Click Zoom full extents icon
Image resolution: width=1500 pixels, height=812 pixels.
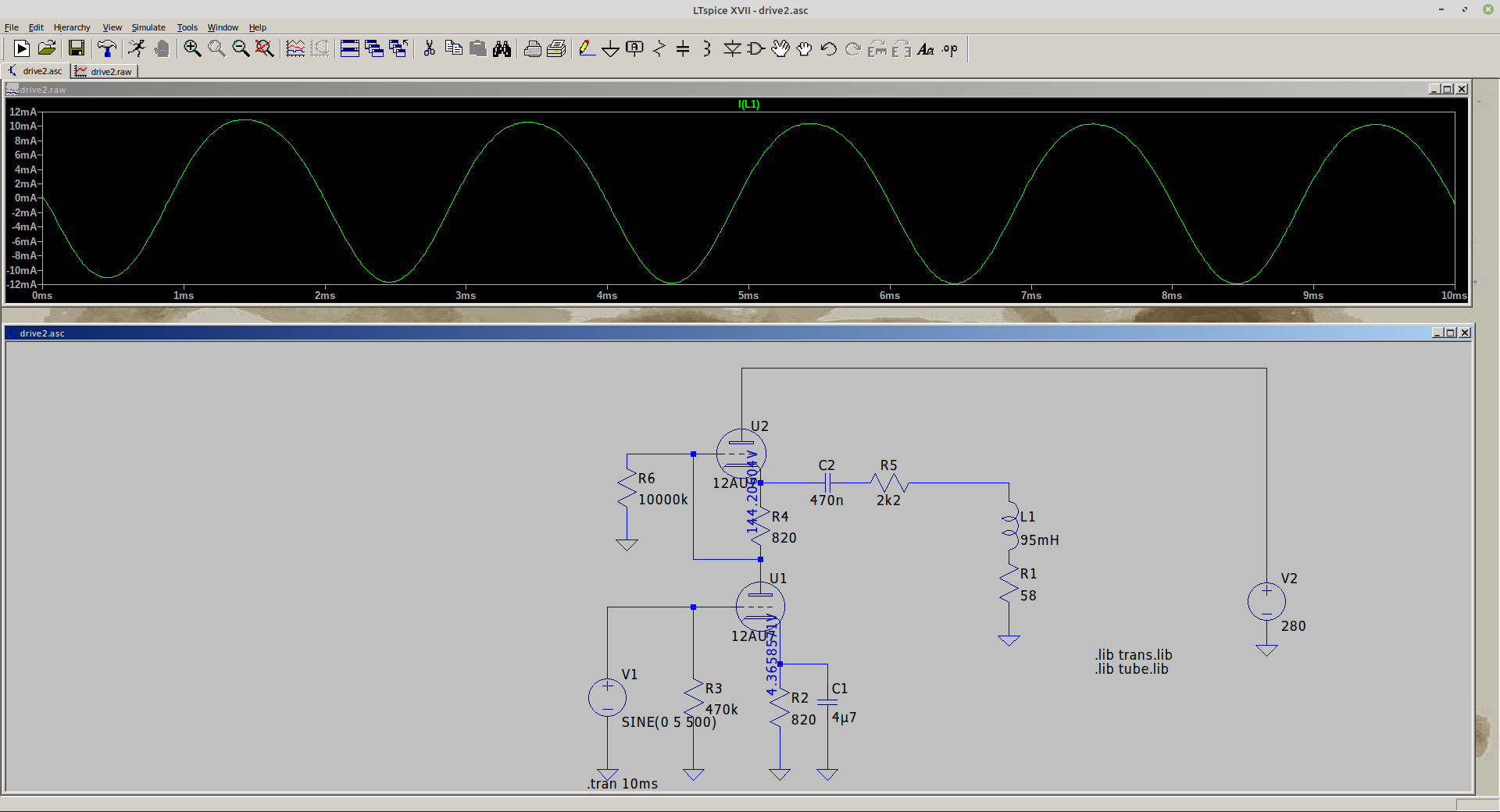265,48
